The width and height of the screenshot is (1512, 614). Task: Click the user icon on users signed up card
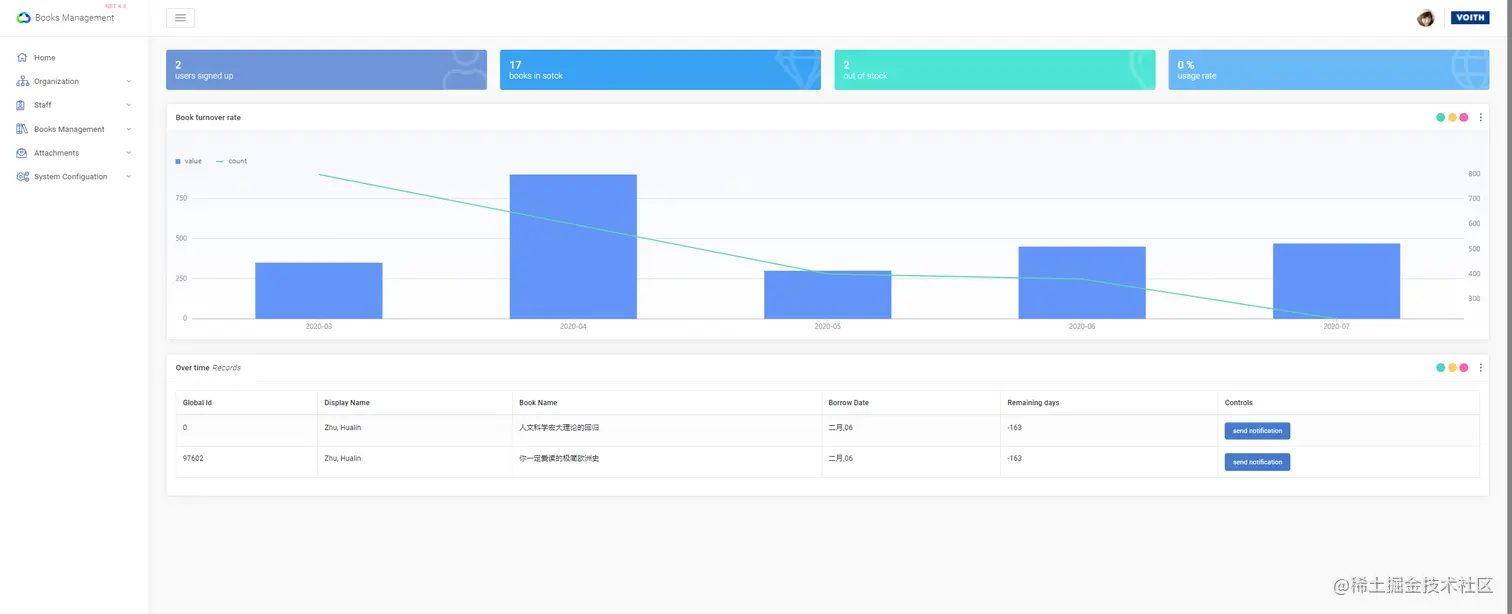pos(465,70)
